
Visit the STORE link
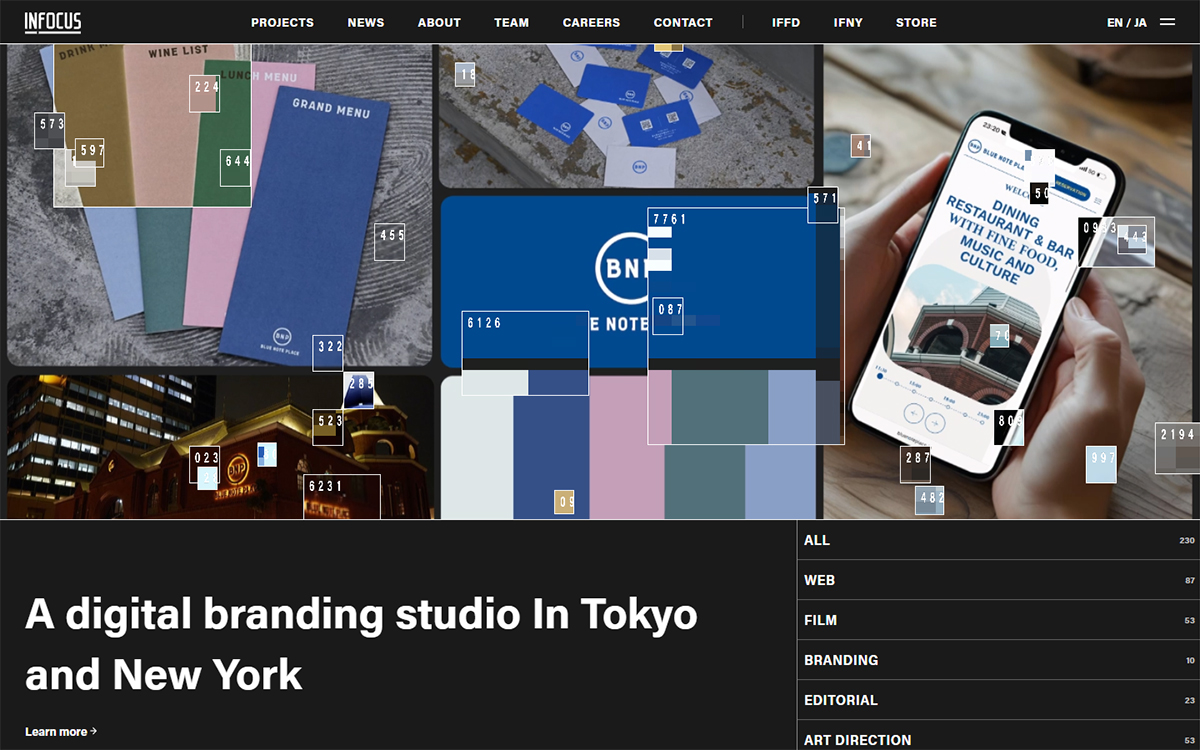click(916, 22)
